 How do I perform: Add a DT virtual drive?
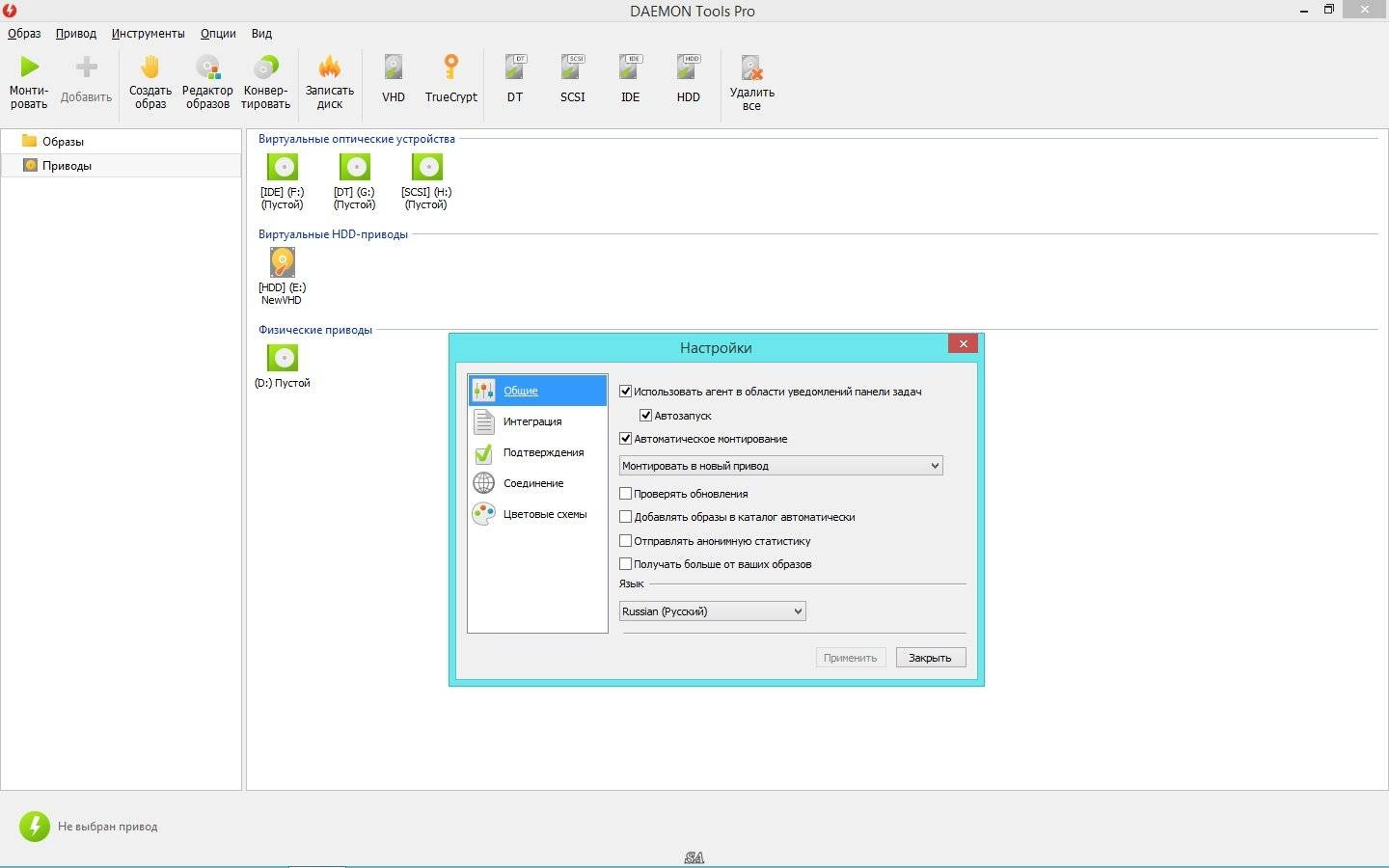click(x=515, y=79)
